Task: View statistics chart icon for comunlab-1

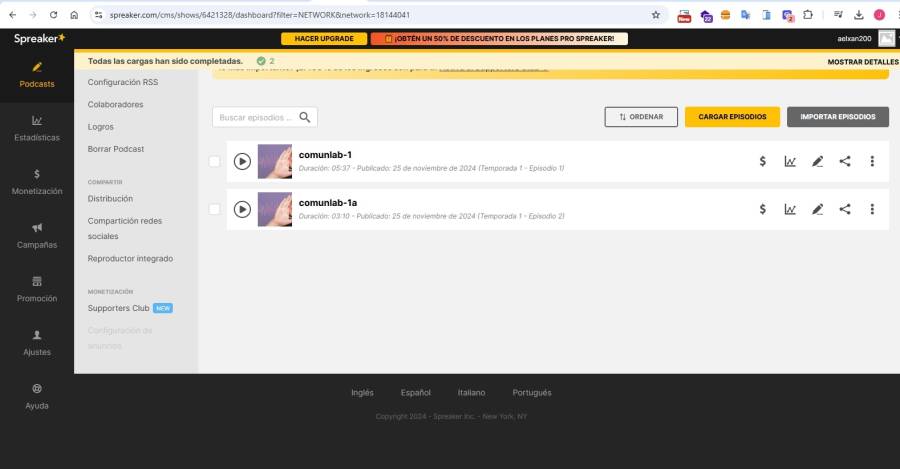Action: [790, 161]
